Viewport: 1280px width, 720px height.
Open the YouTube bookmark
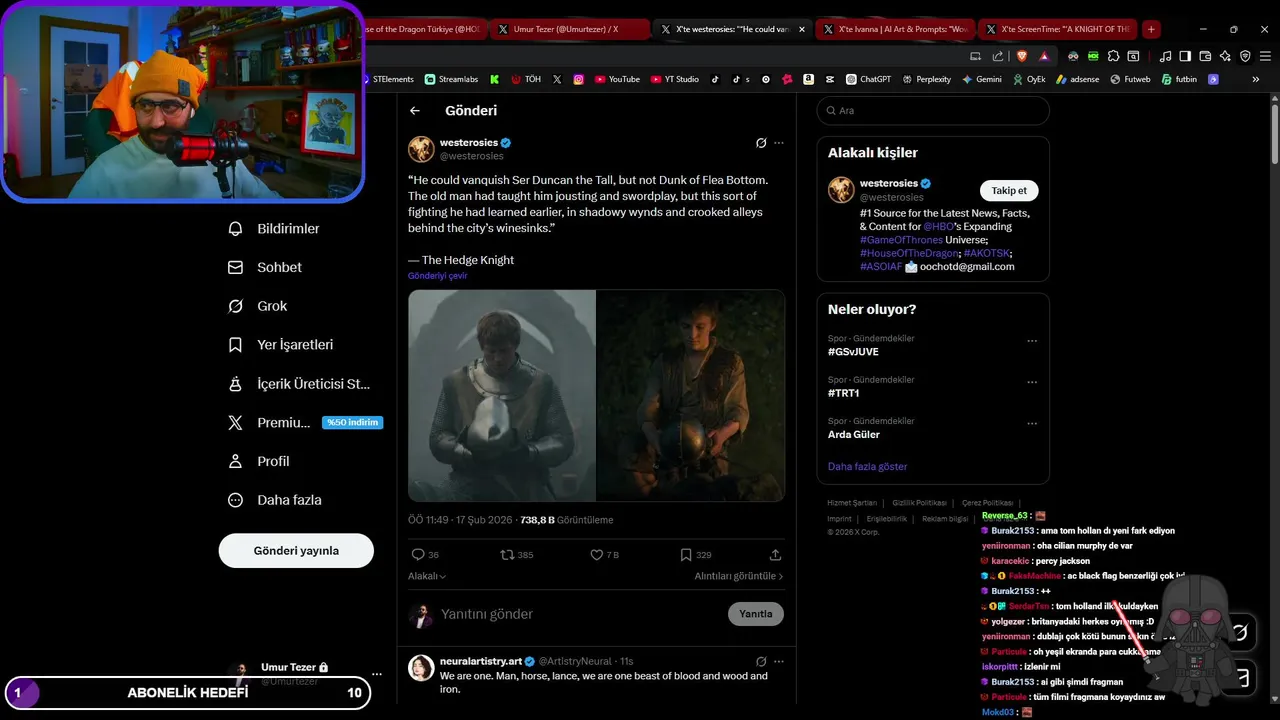pyautogui.click(x=616, y=79)
